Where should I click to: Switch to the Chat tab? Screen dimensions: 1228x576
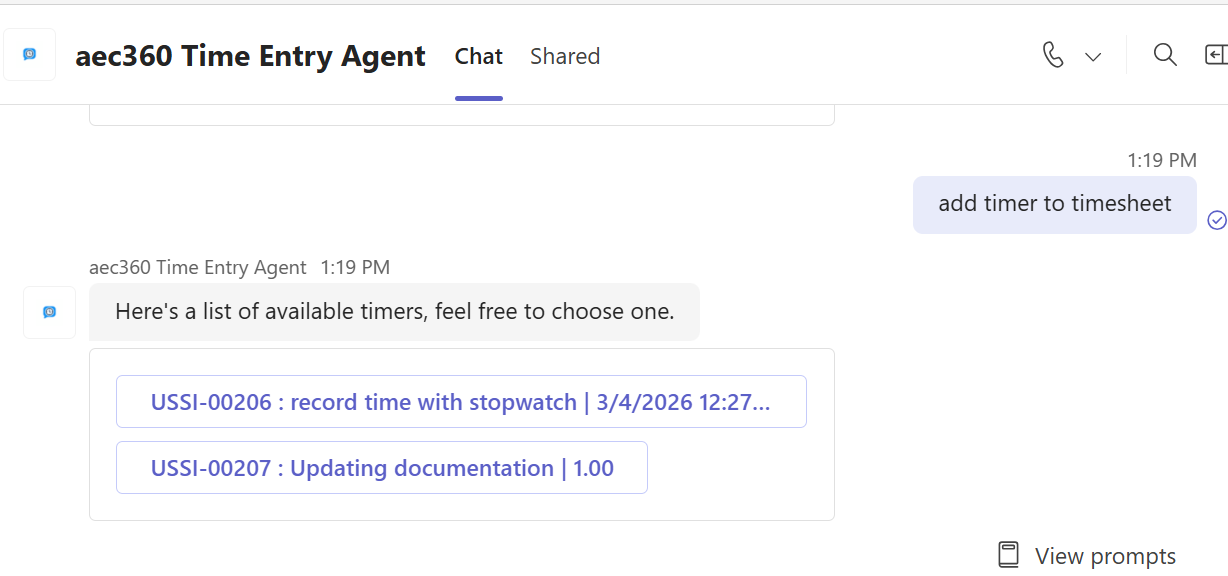[x=478, y=57]
